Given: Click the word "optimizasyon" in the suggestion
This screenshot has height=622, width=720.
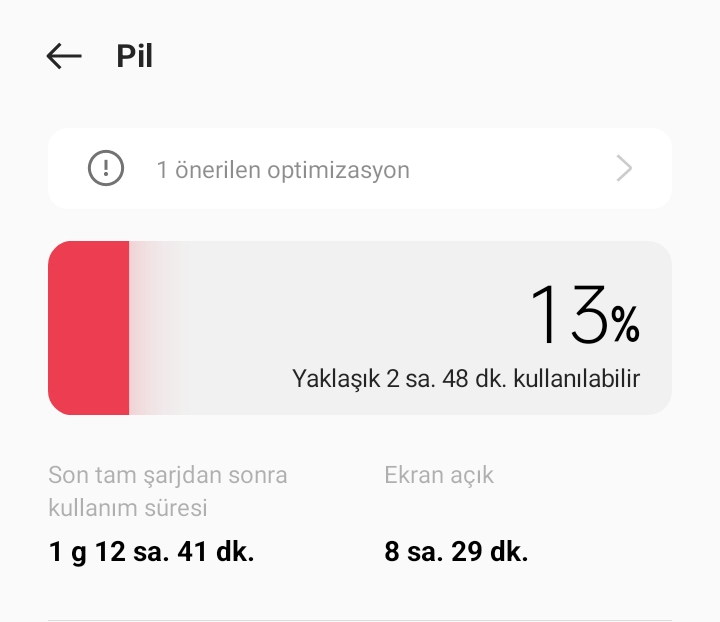Looking at the screenshot, I should [338, 170].
